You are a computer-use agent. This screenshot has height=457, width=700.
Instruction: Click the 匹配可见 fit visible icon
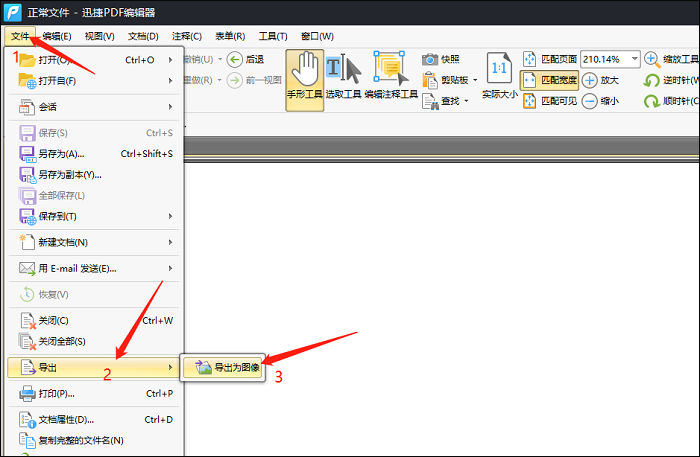click(x=529, y=101)
